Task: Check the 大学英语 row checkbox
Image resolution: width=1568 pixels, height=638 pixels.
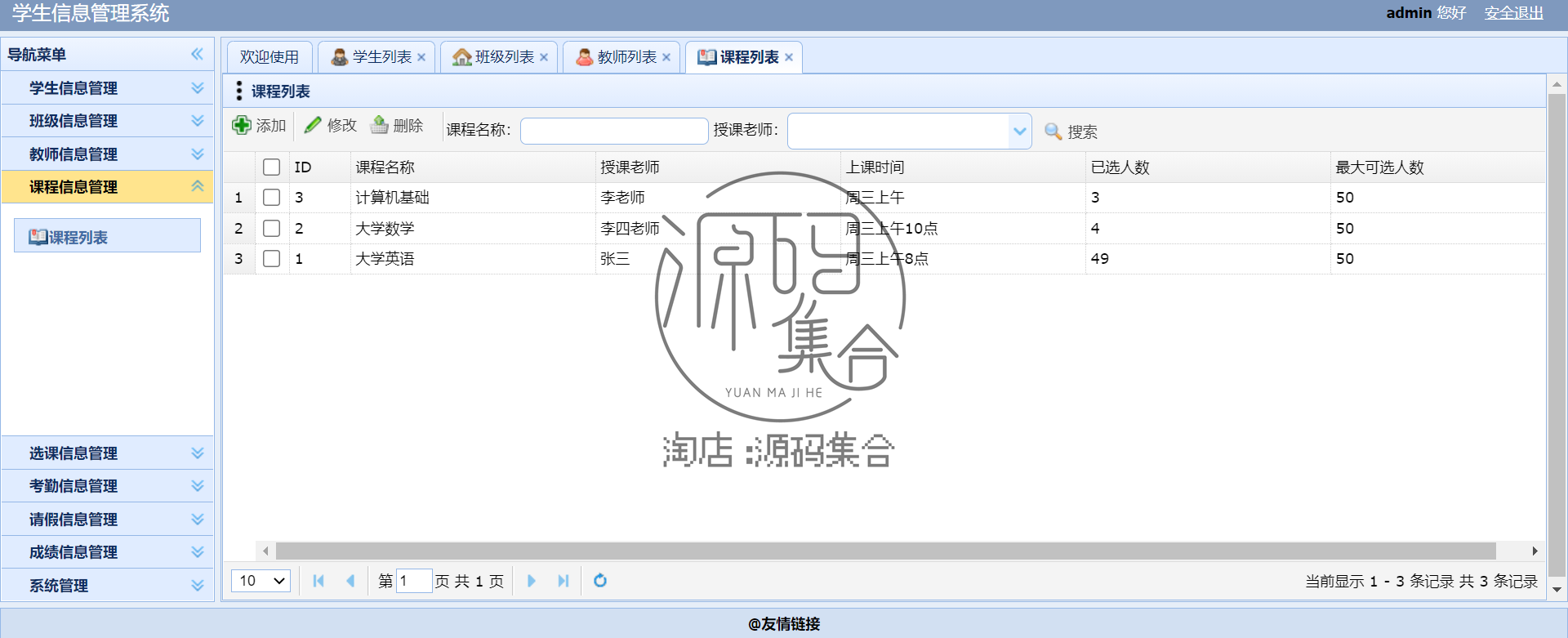Action: [x=272, y=259]
